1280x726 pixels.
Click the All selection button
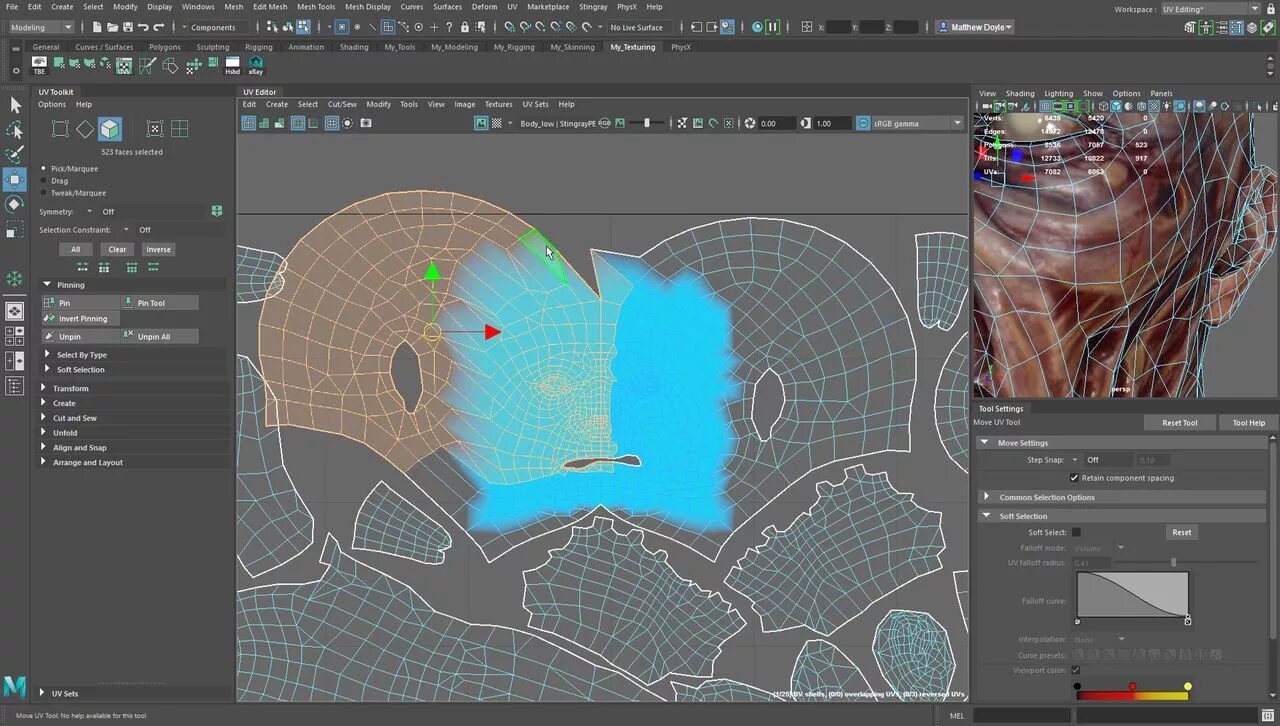[75, 249]
